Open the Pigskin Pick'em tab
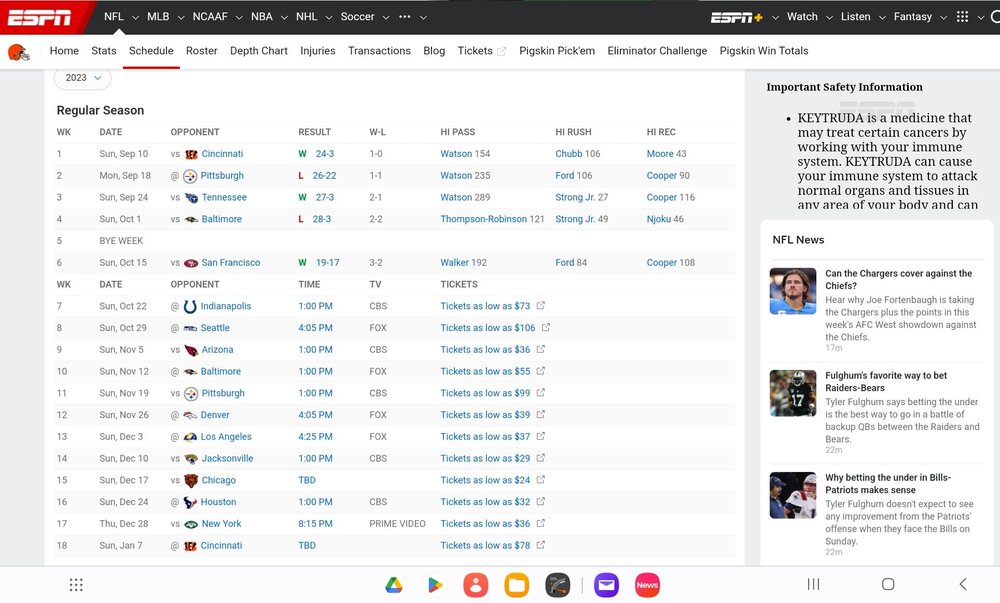 [x=557, y=51]
